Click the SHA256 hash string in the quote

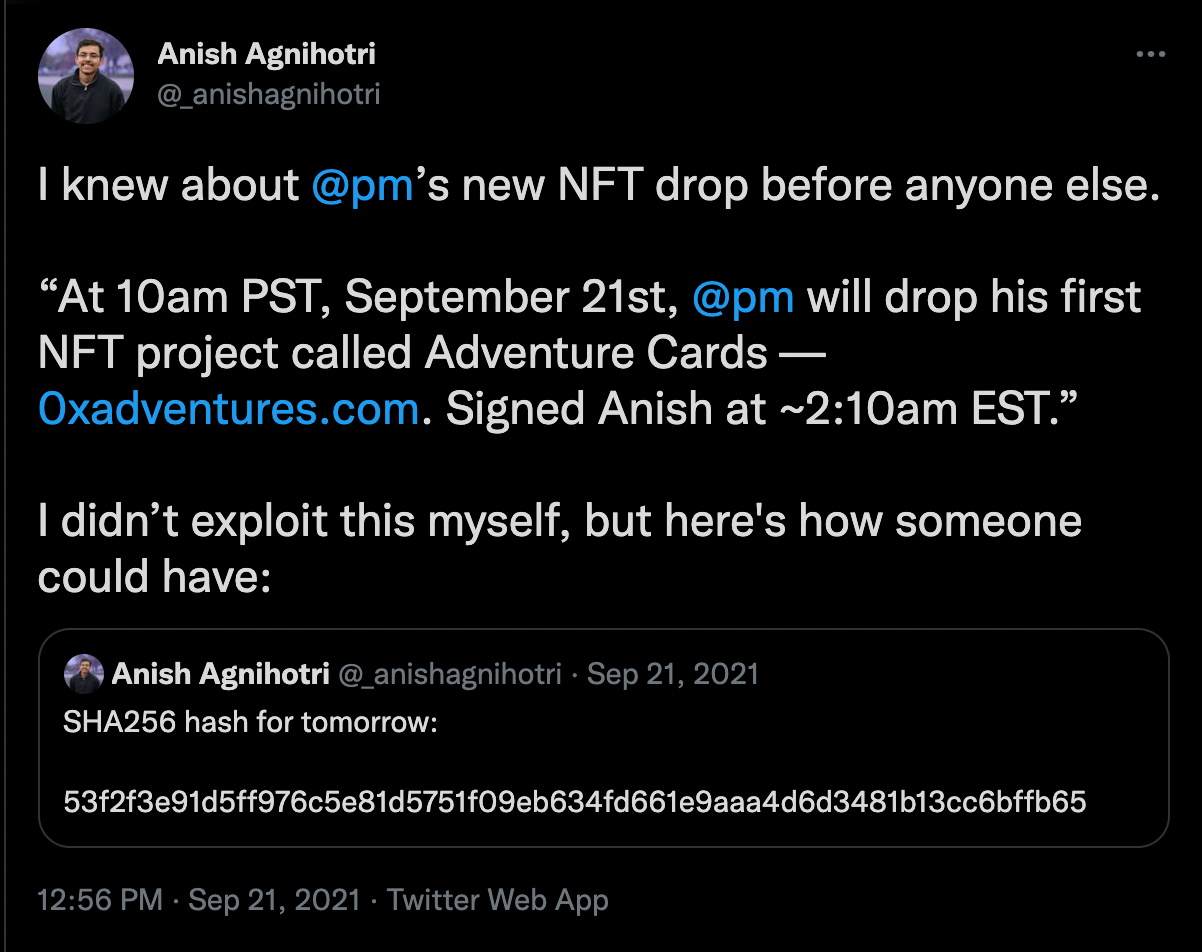(574, 801)
